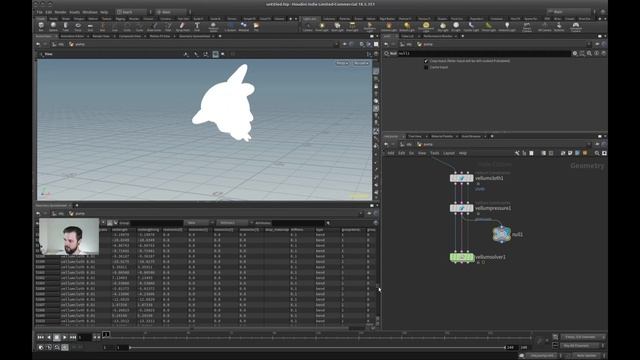Select the File shelf tool
This screenshot has width=640, height=360.
(256, 27)
